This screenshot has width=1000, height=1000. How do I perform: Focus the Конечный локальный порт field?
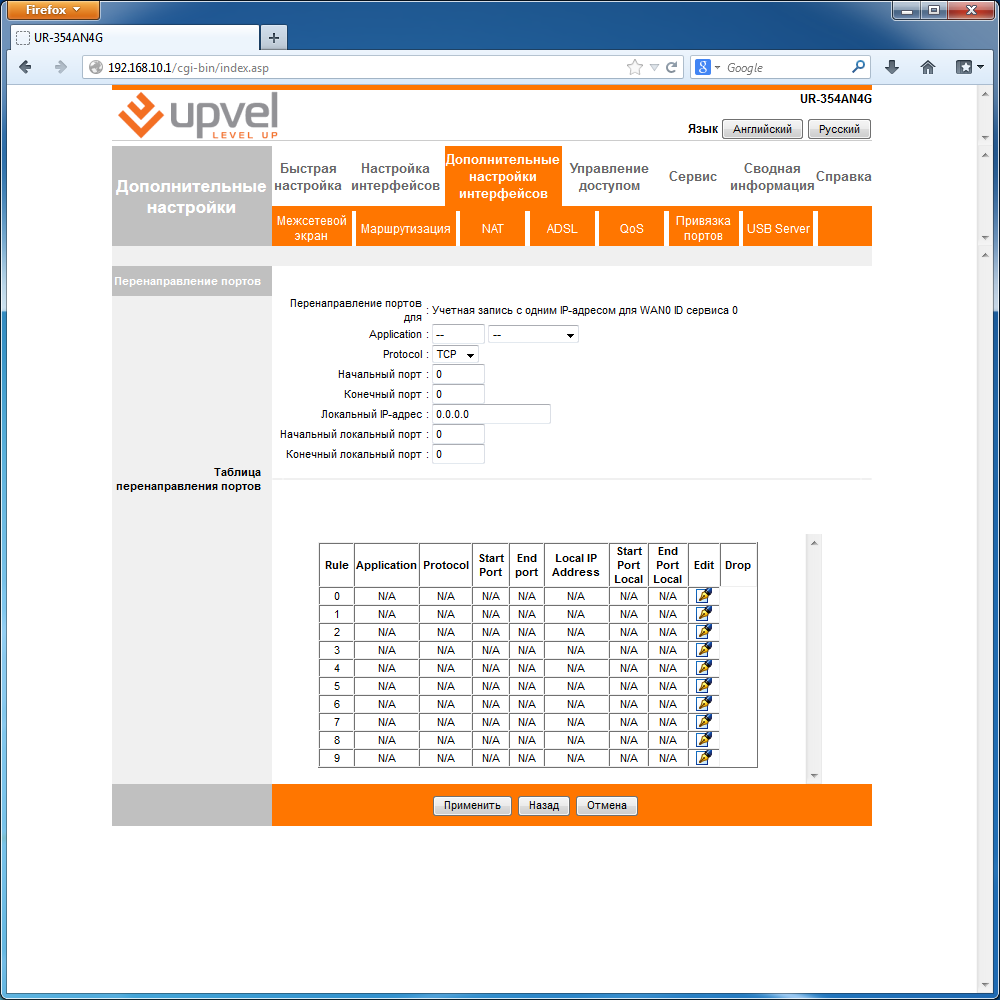[x=458, y=454]
